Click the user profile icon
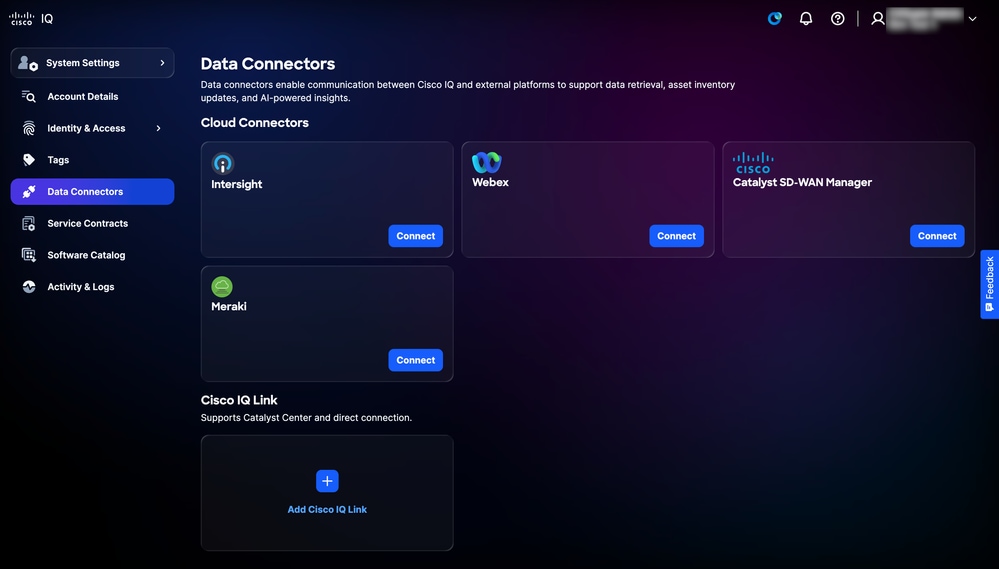This screenshot has width=999, height=569. click(878, 18)
